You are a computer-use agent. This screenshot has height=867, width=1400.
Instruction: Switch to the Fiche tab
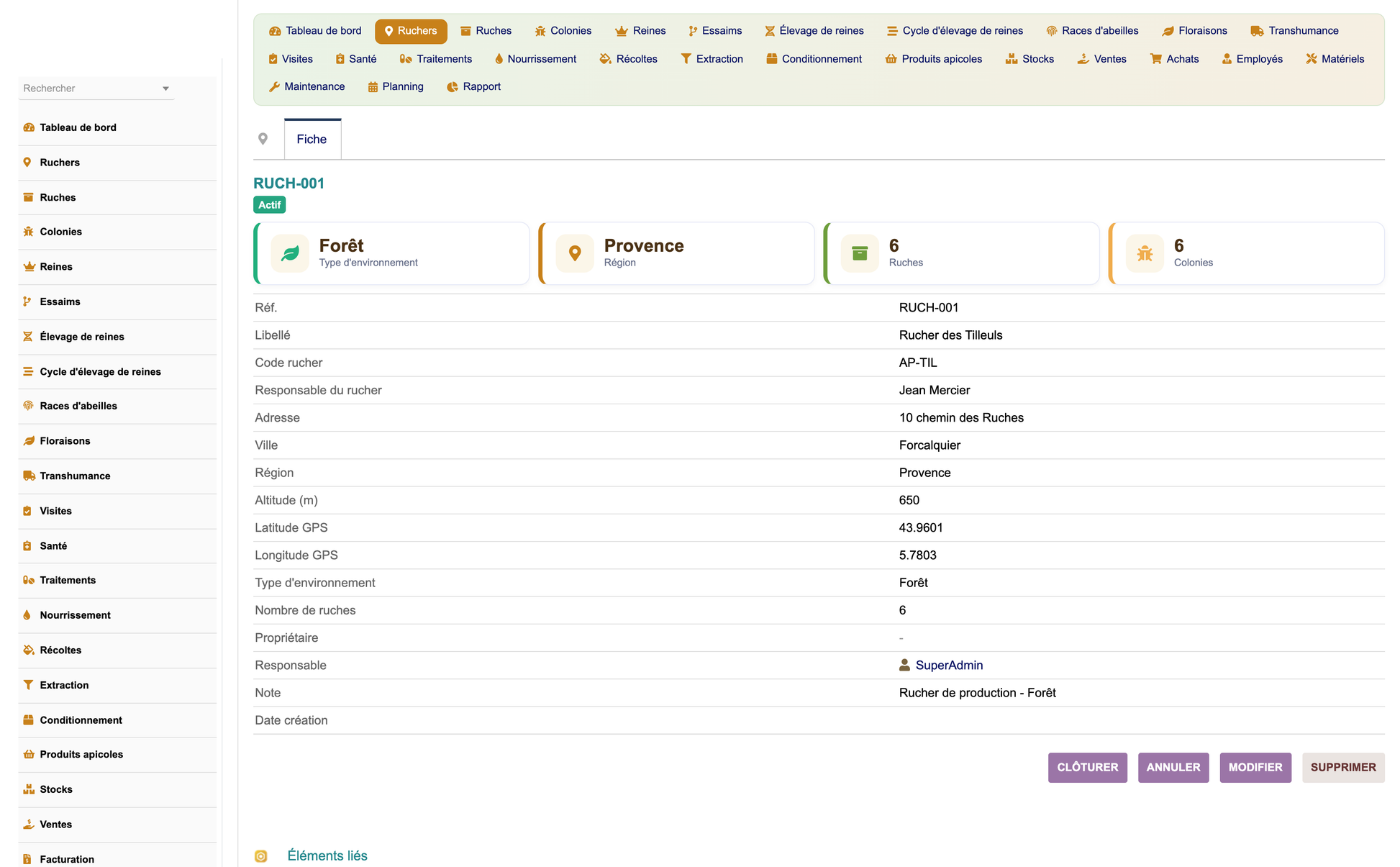(312, 139)
